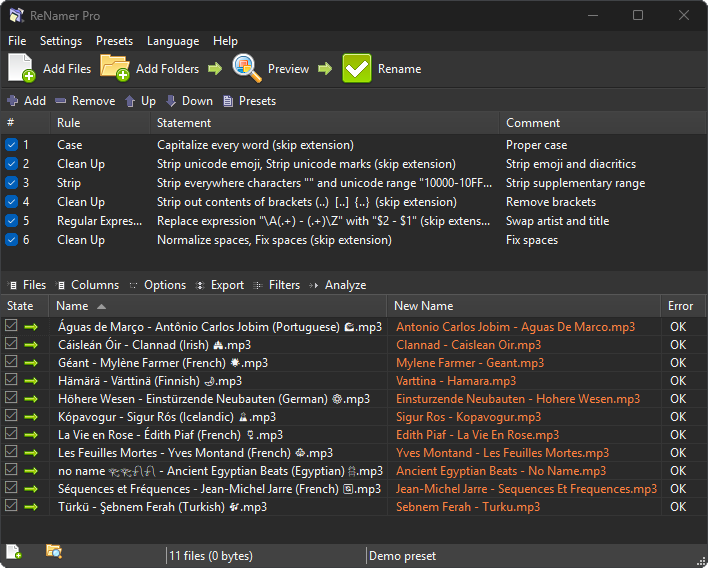Screen dimensions: 708x568
Task: Click green arrow state icon for Géant row
Action: 31,363
